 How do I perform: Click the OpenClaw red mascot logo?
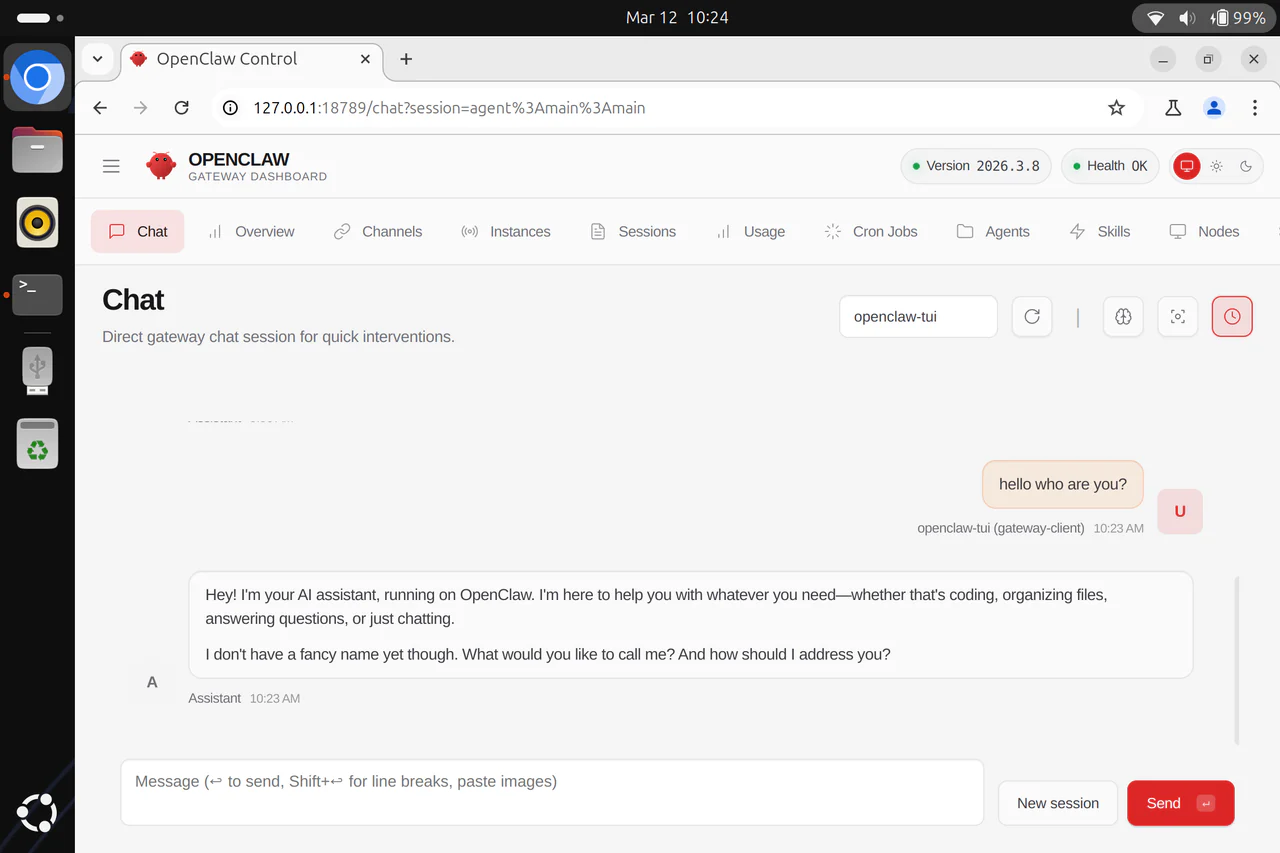tap(161, 166)
